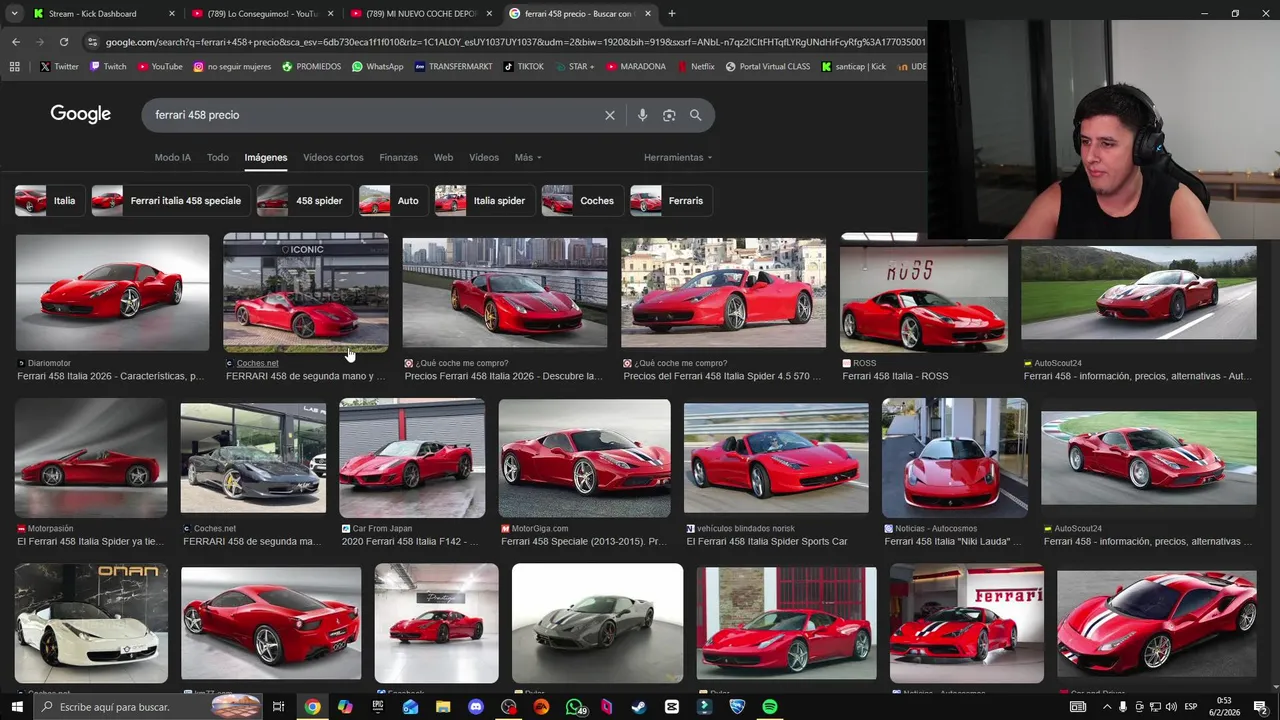The width and height of the screenshot is (1280, 720).
Task: Open Diariomotor Ferrari 458 Italia 2026 result
Action: point(111,376)
